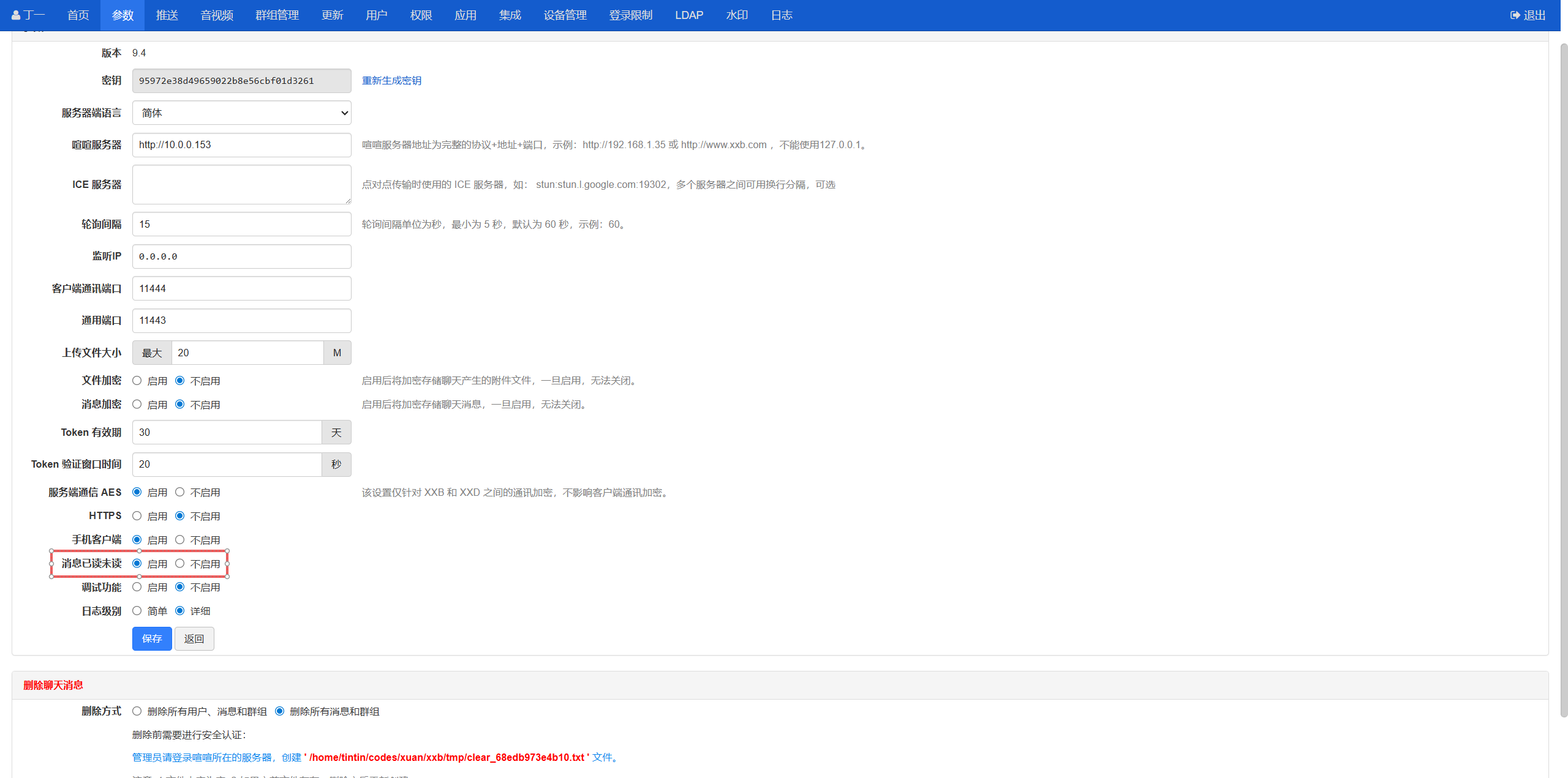
Task: Click the polling interval input field
Action: [x=241, y=224]
